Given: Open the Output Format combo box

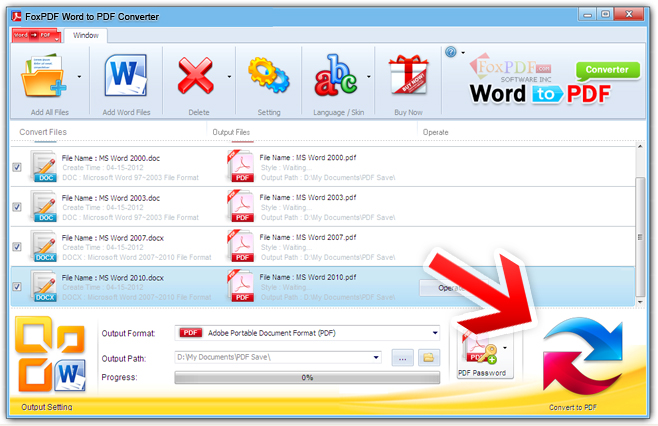Looking at the screenshot, I should (307, 333).
